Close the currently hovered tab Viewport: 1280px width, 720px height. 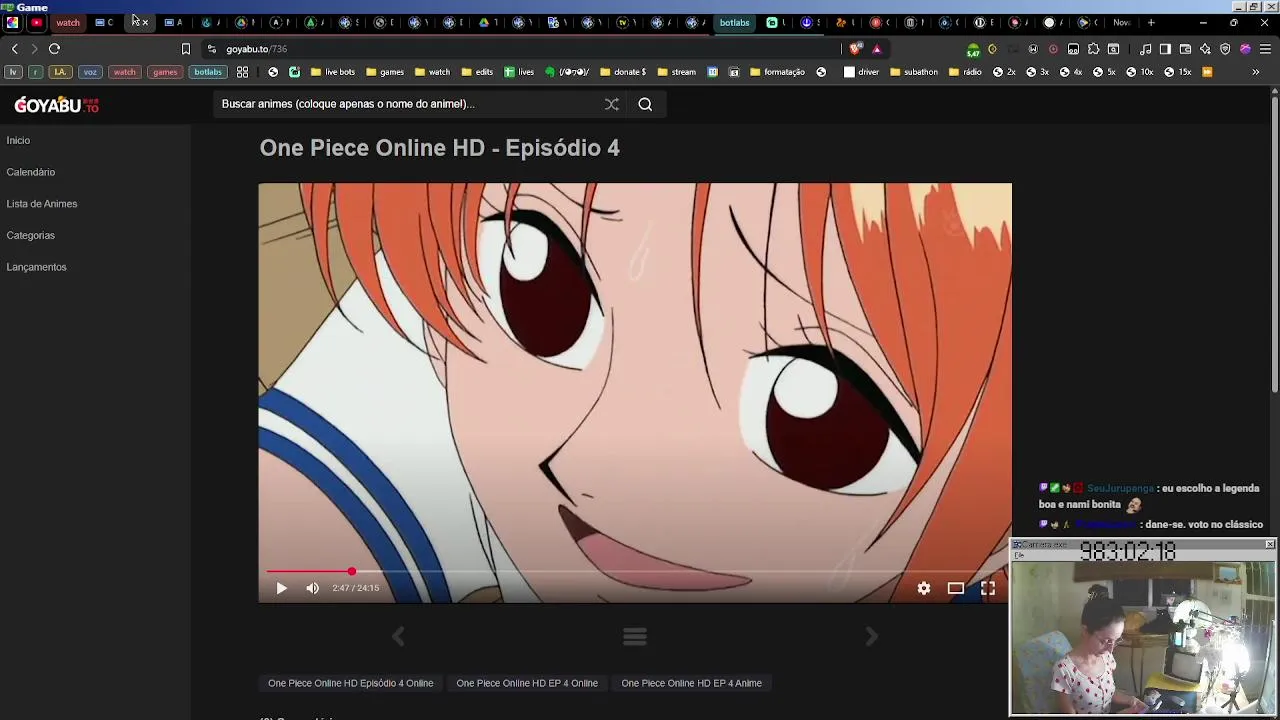point(145,22)
